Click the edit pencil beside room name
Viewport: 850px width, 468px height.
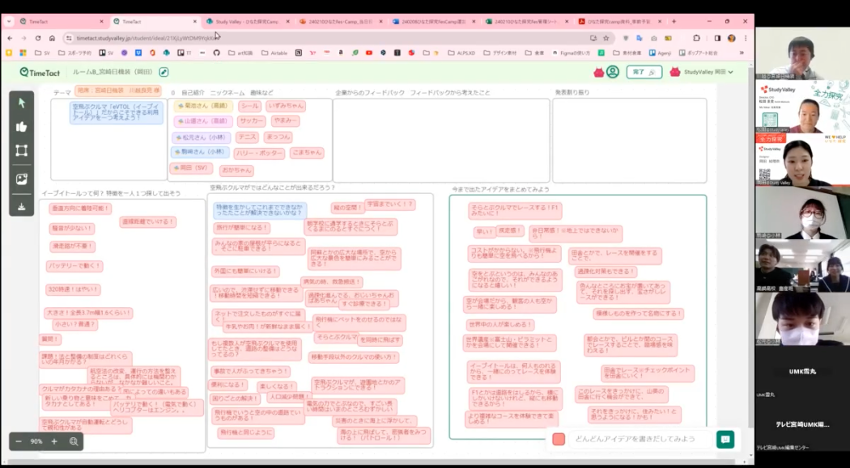(164, 72)
